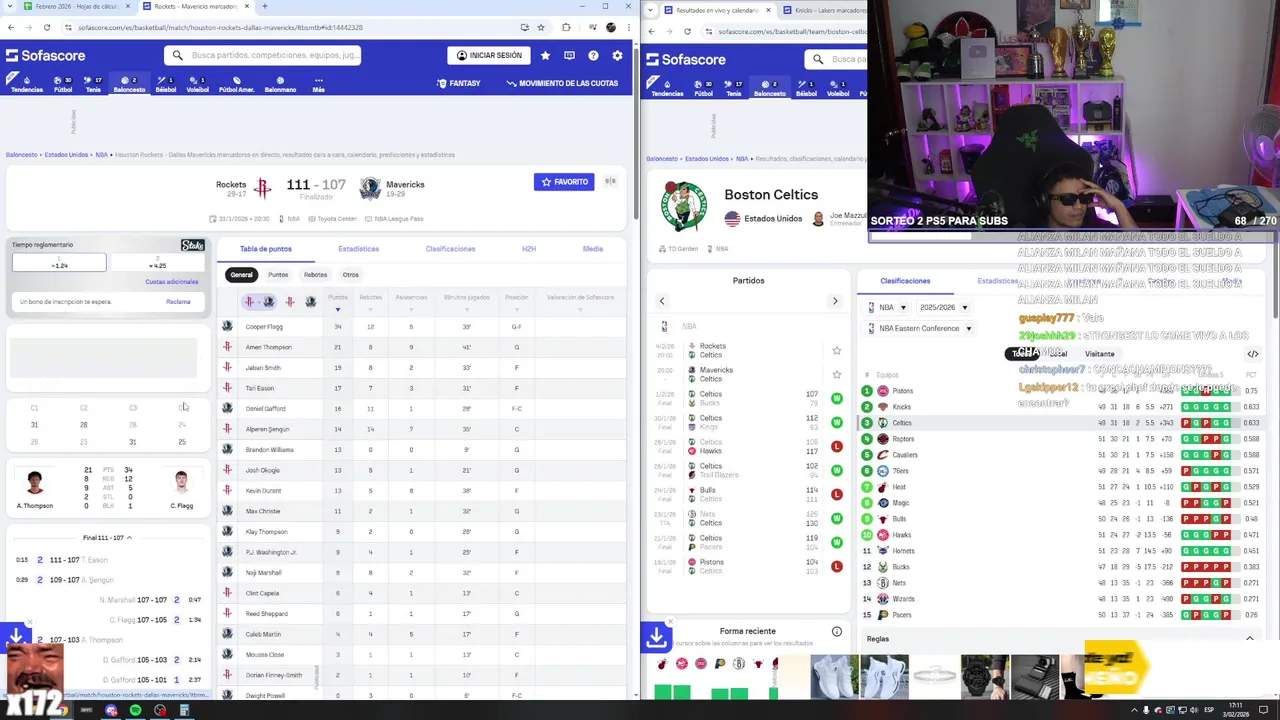
Task: Switch to Clasificaciones tab in match window
Action: click(x=450, y=249)
